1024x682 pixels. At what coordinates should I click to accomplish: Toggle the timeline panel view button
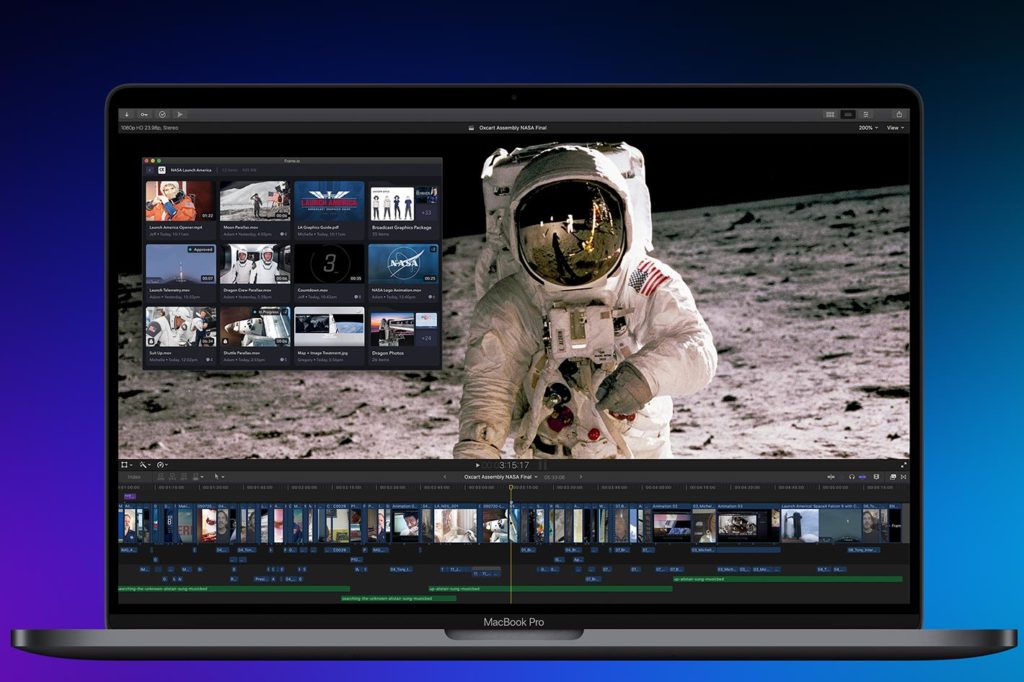pyautogui.click(x=848, y=114)
